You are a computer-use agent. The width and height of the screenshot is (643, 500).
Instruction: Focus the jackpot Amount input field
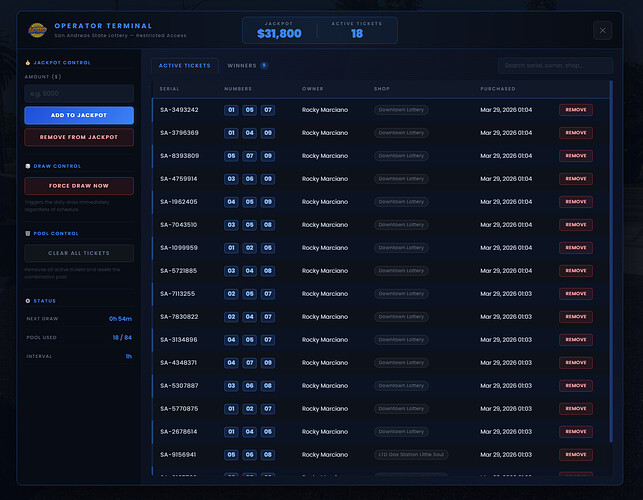point(79,94)
